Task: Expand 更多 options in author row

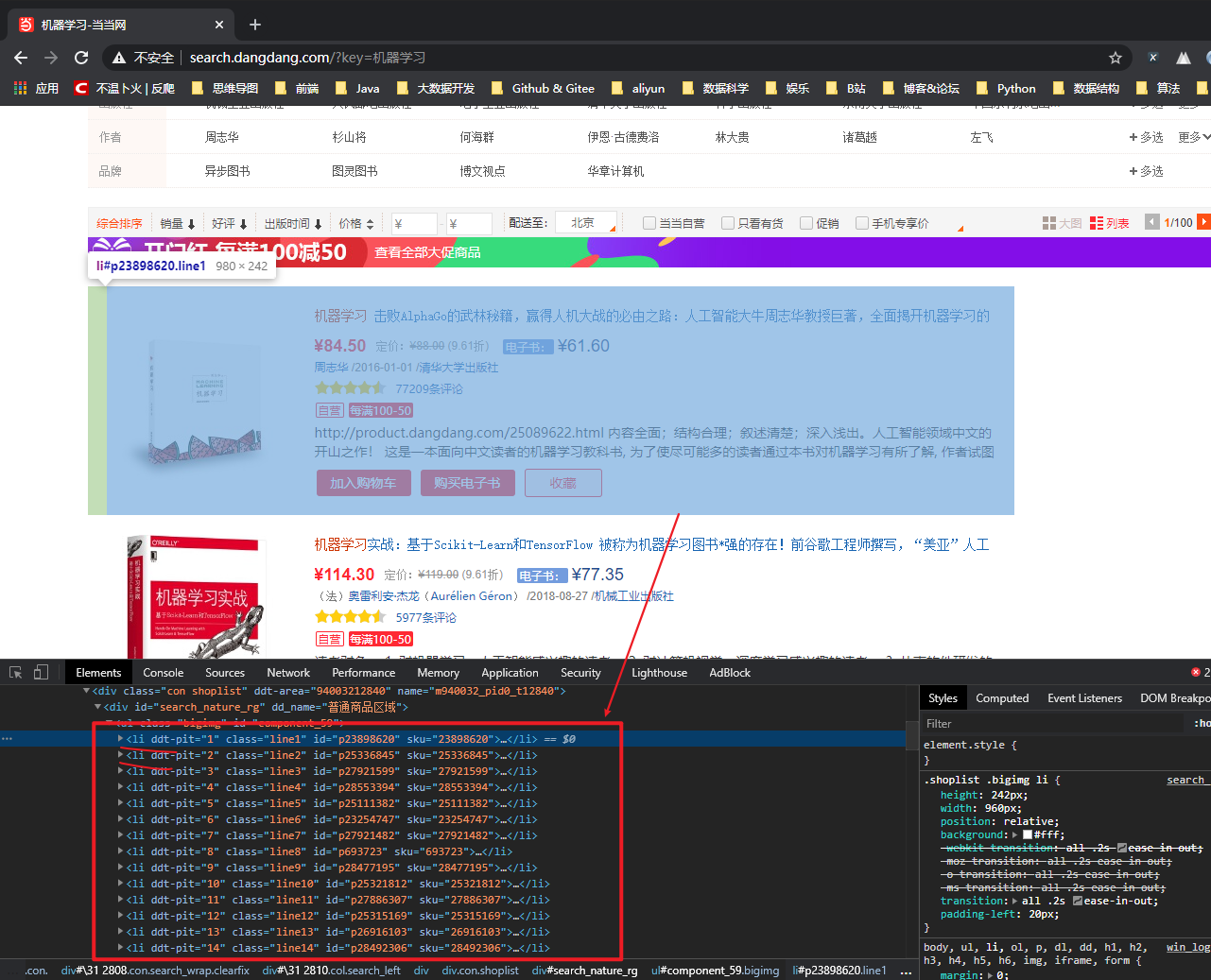Action: pos(1193,137)
